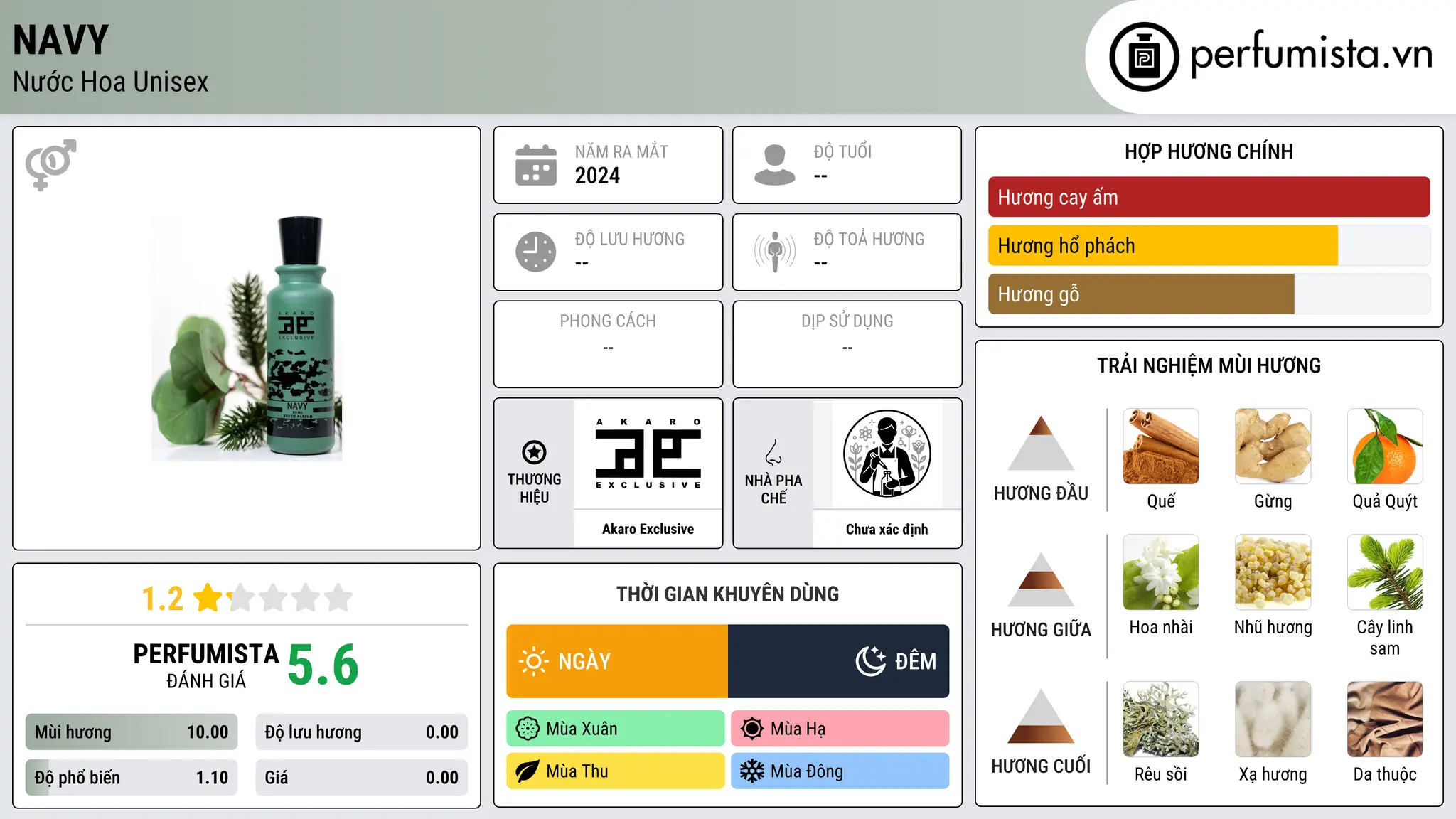Click the perfumista.vn bottle logo icon
1456x819 pixels.
(x=1144, y=57)
